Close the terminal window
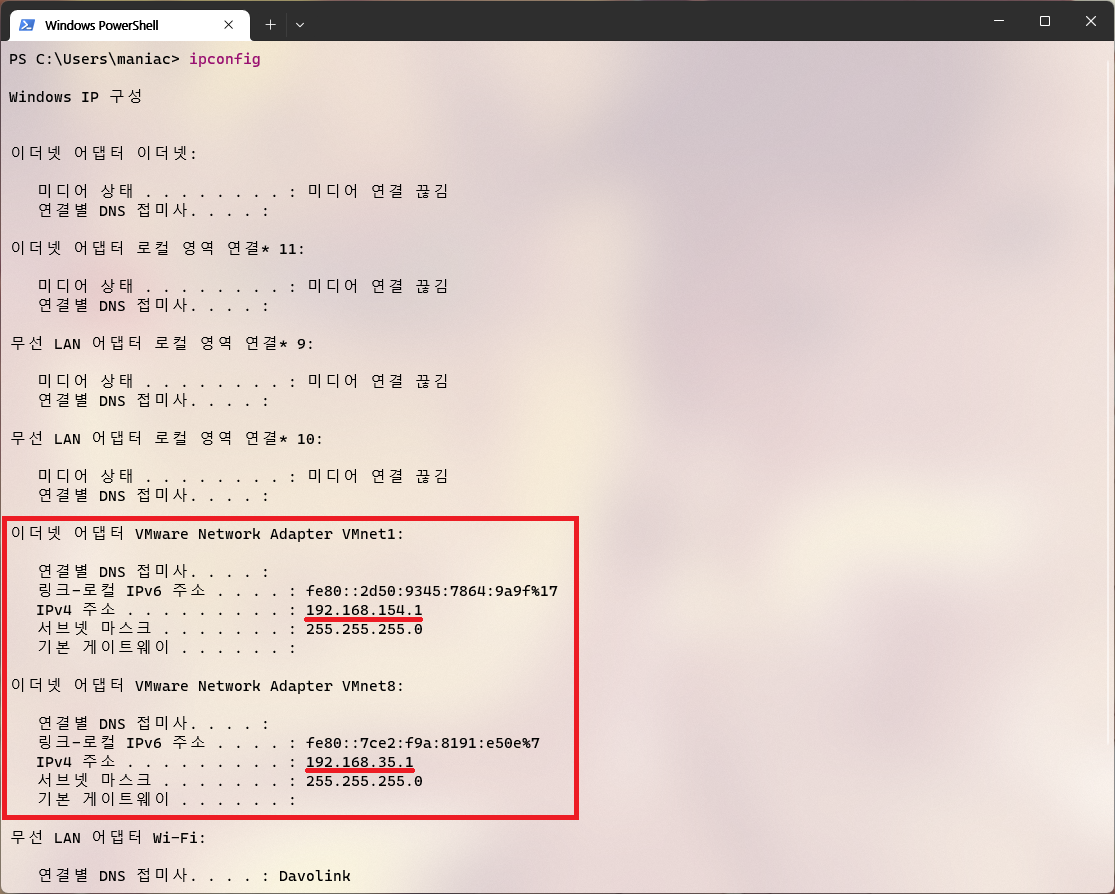Screen dimensions: 1115x894 (x=1091, y=21)
